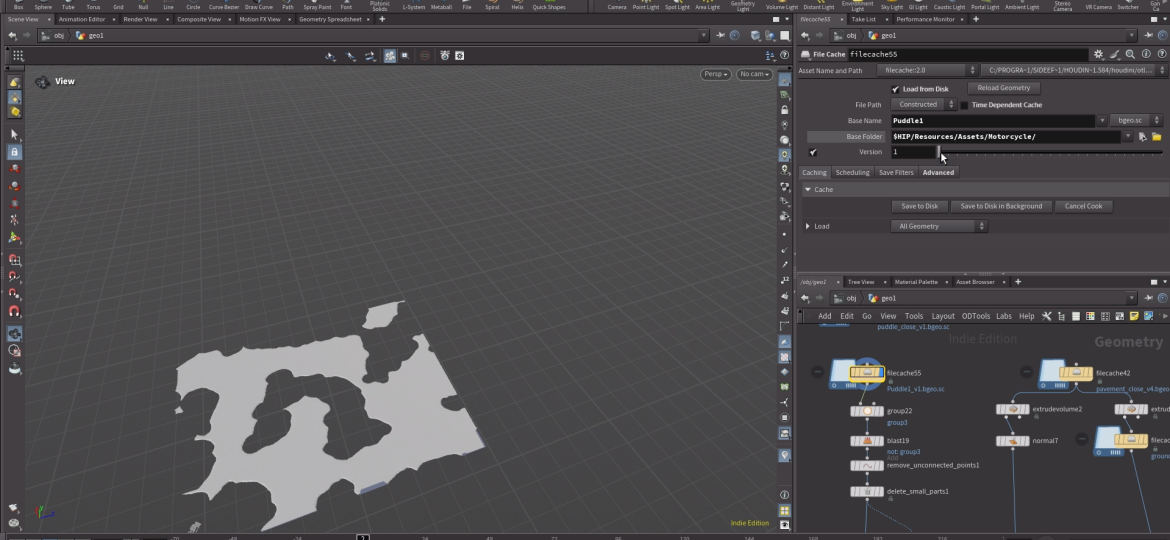Open the Constructed File Path dropdown
This screenshot has height=540, width=1170.
pyautogui.click(x=922, y=105)
